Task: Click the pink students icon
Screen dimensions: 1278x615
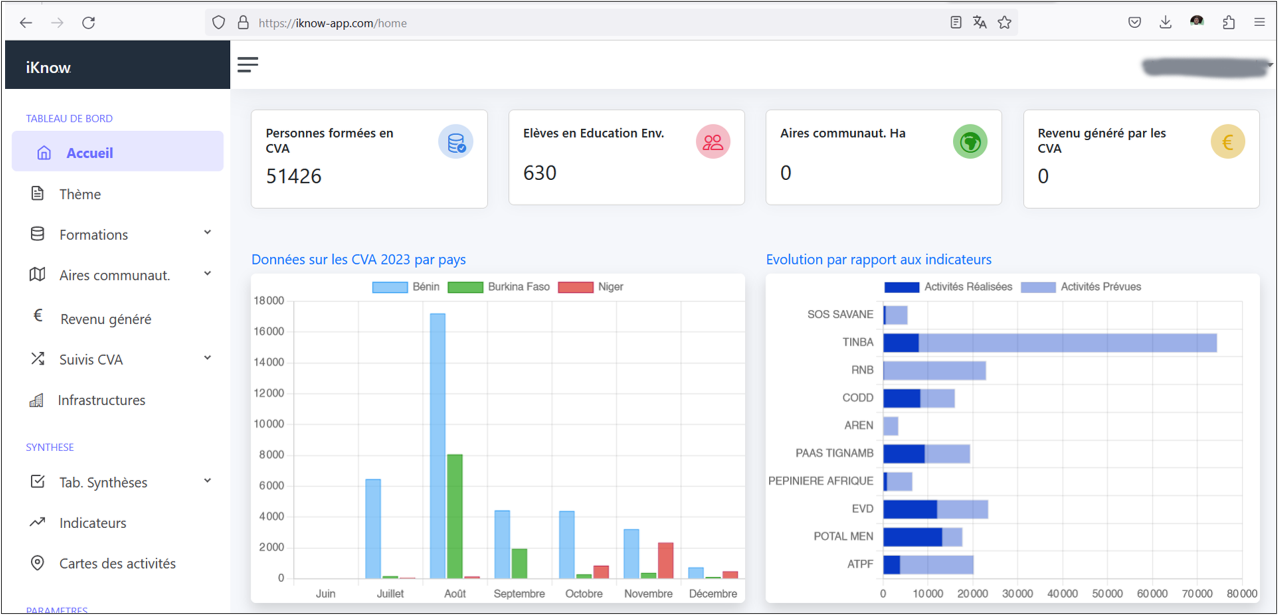Action: pos(713,142)
